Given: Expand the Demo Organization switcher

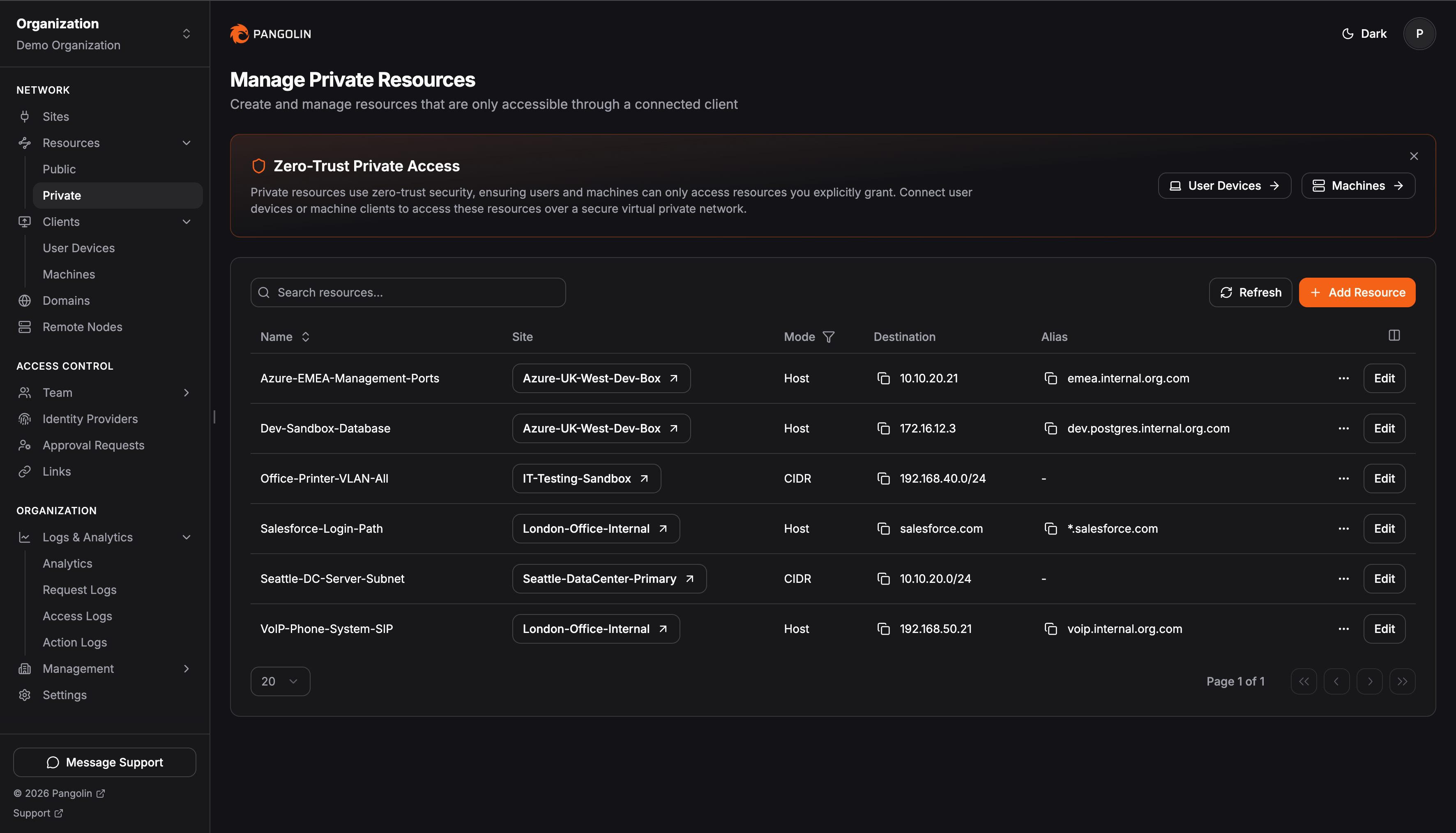Looking at the screenshot, I should tap(186, 33).
